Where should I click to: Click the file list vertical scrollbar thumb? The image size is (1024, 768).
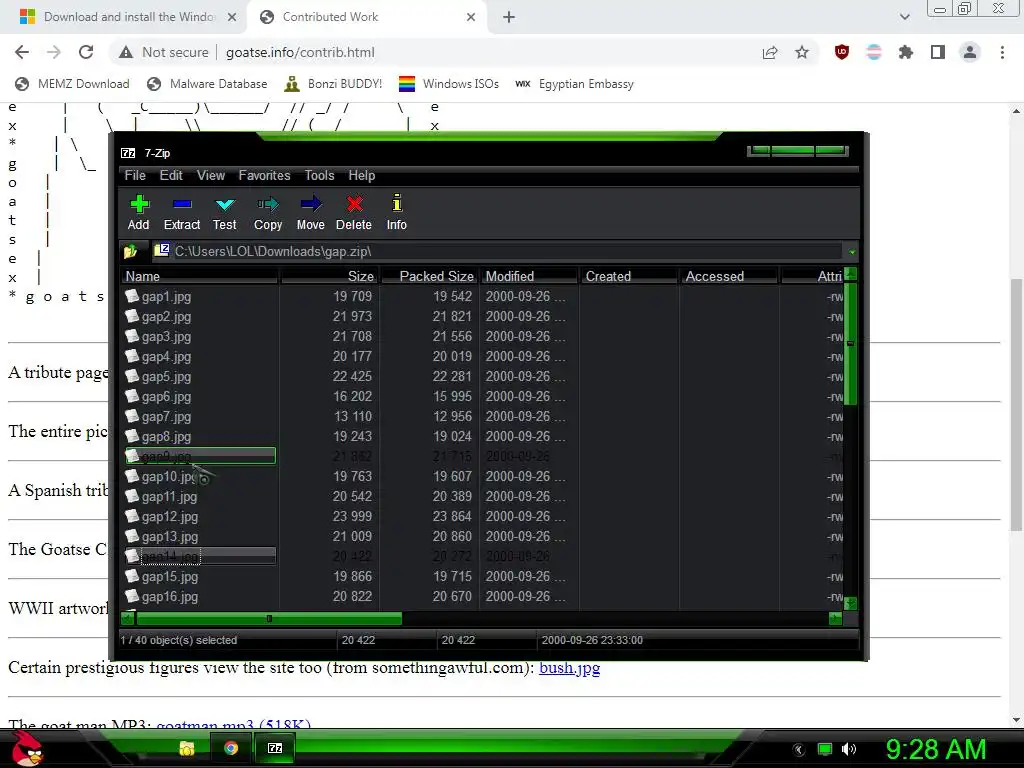pyautogui.click(x=850, y=344)
